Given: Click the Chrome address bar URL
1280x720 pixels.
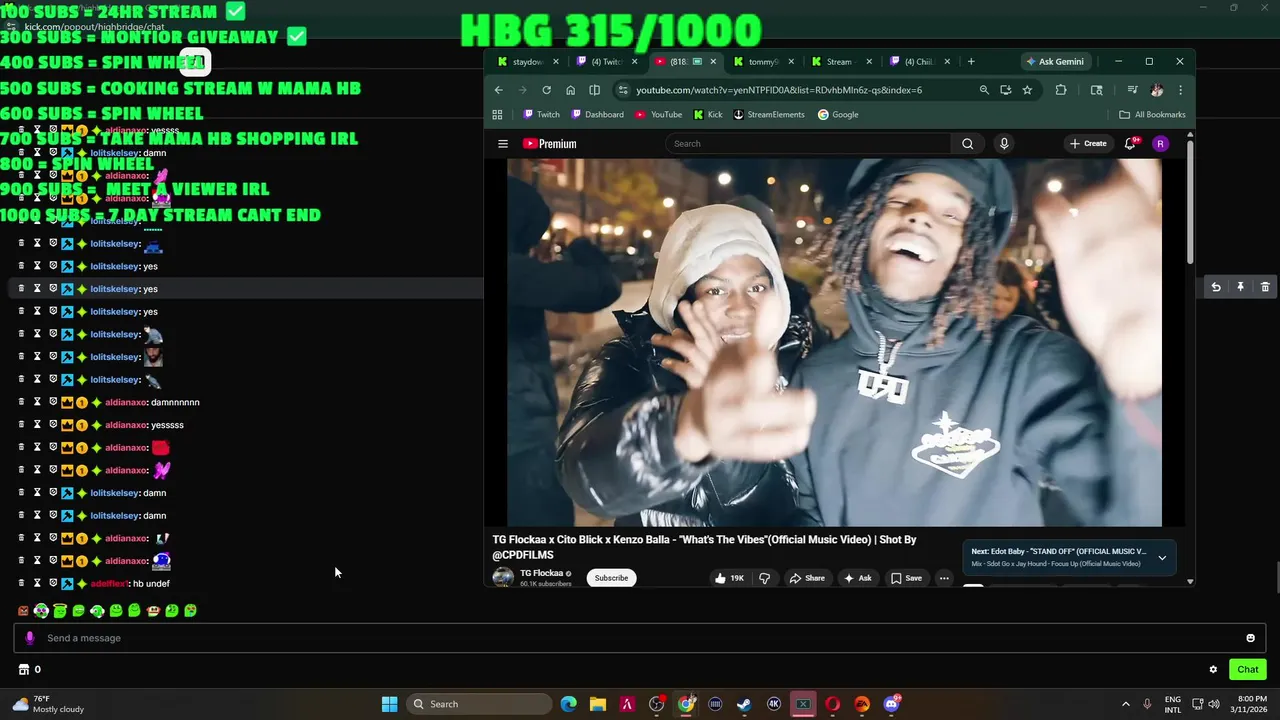Looking at the screenshot, I should coord(779,90).
